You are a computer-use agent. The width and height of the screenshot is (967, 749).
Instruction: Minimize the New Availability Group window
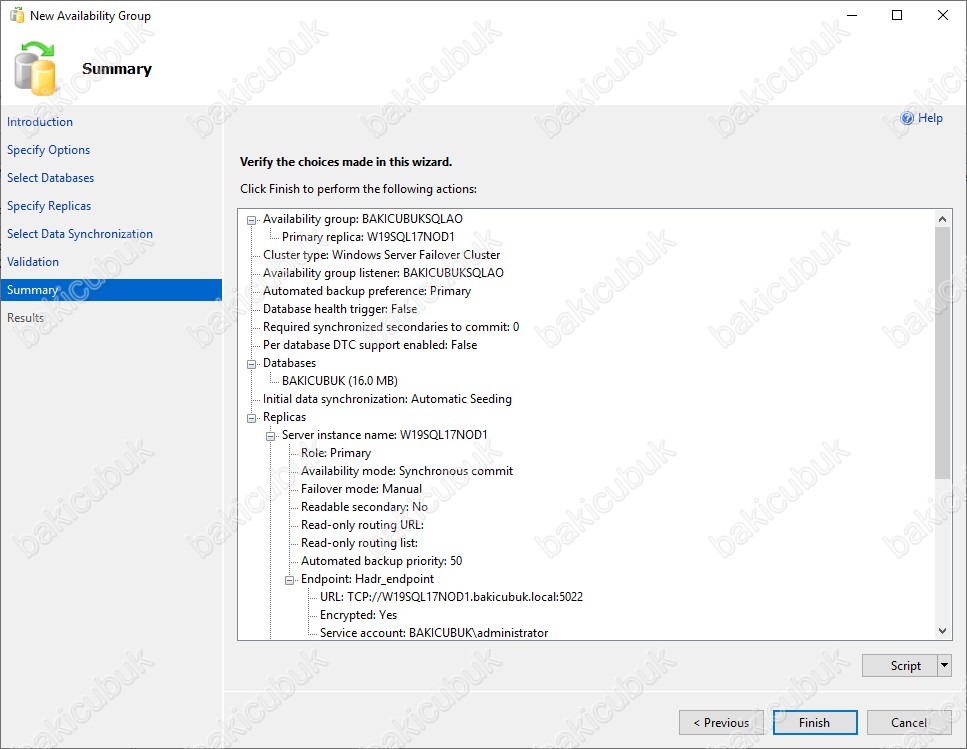(852, 15)
